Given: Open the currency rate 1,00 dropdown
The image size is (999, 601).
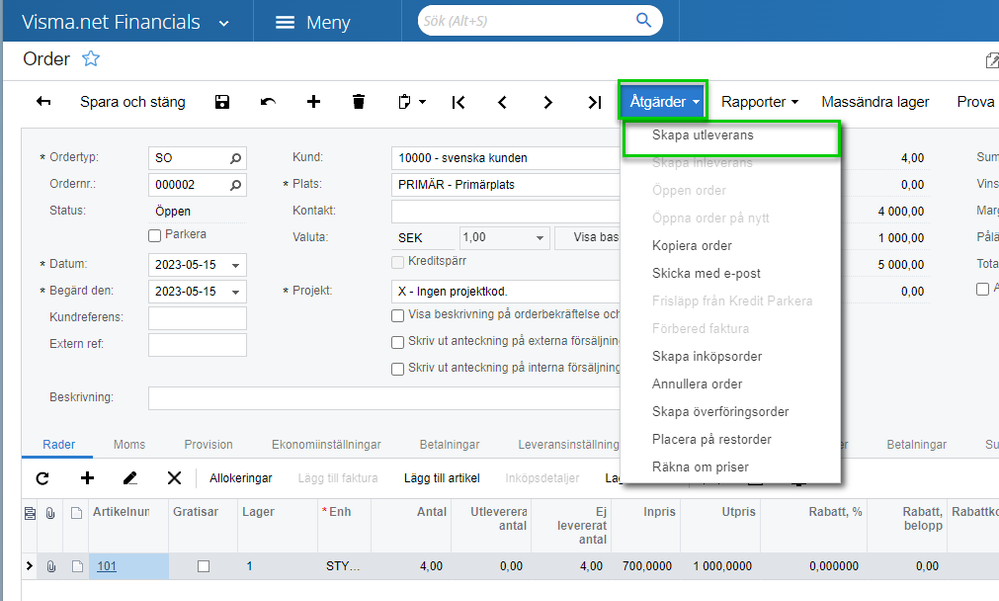Looking at the screenshot, I should (540, 238).
